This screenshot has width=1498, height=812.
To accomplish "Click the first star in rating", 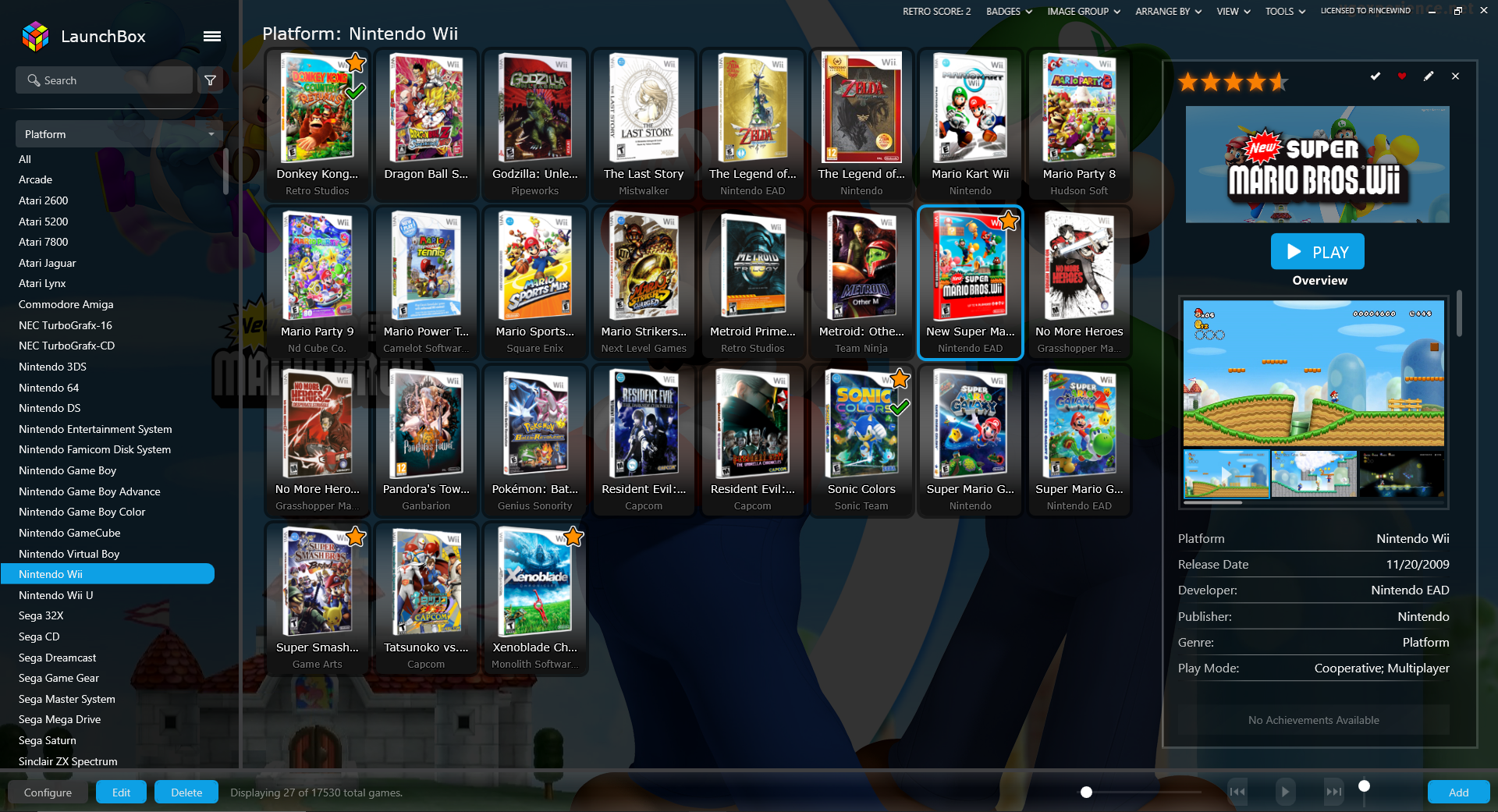I will coord(1188,82).
